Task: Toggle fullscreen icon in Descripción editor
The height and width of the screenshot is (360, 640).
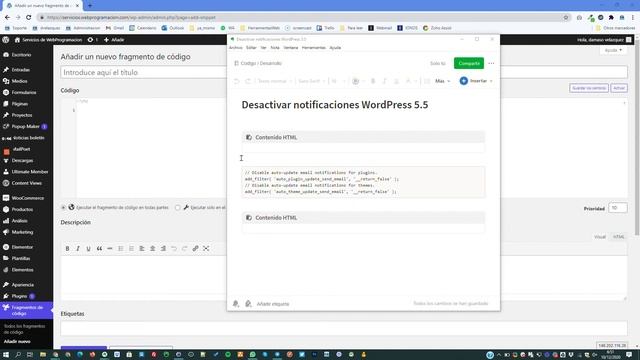Action: tap(206, 249)
